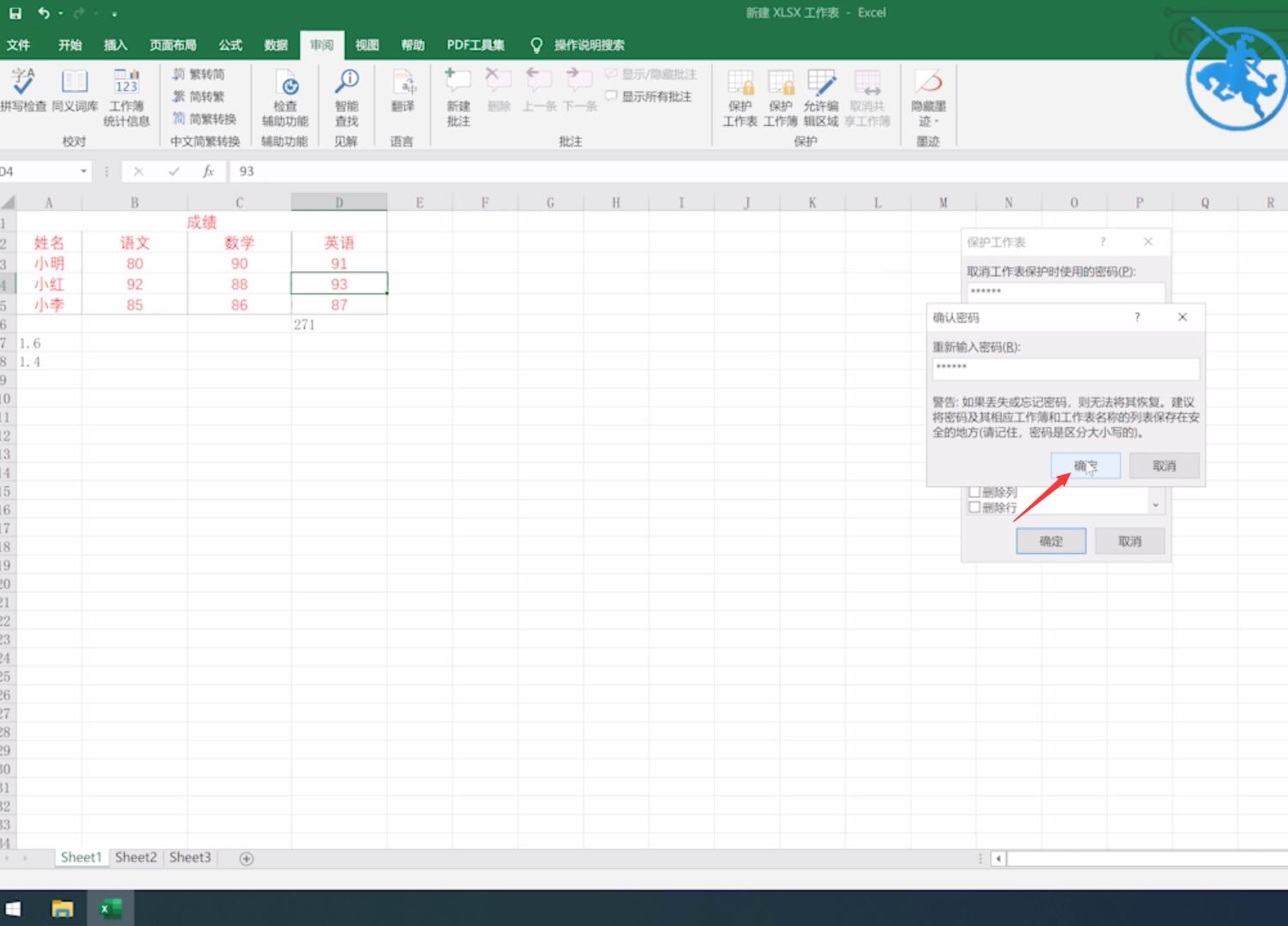Open the Windows Start menu
Screen dimensions: 1288x926
pyautogui.click(x=14, y=909)
